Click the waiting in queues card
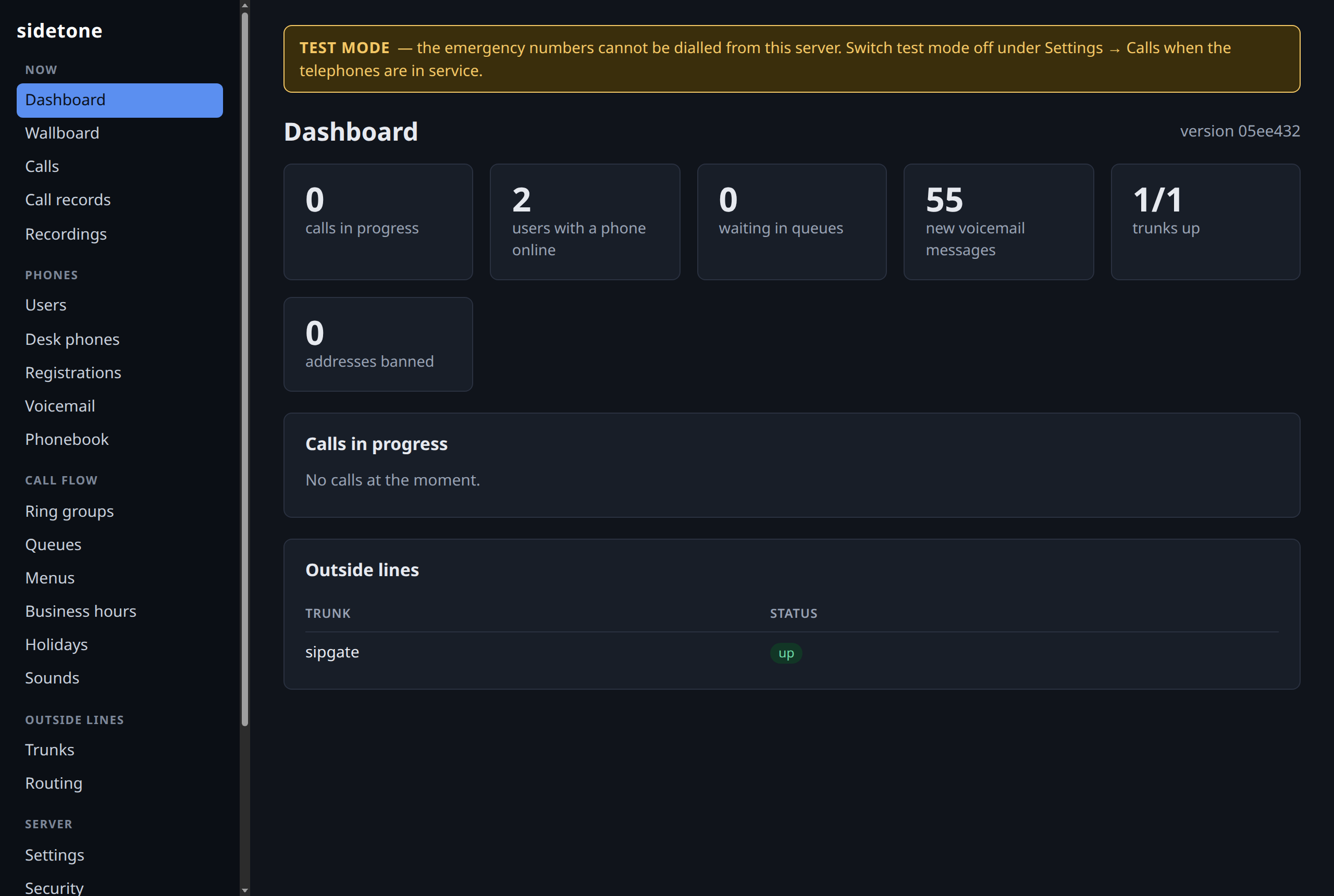This screenshot has width=1334, height=896. 792,222
